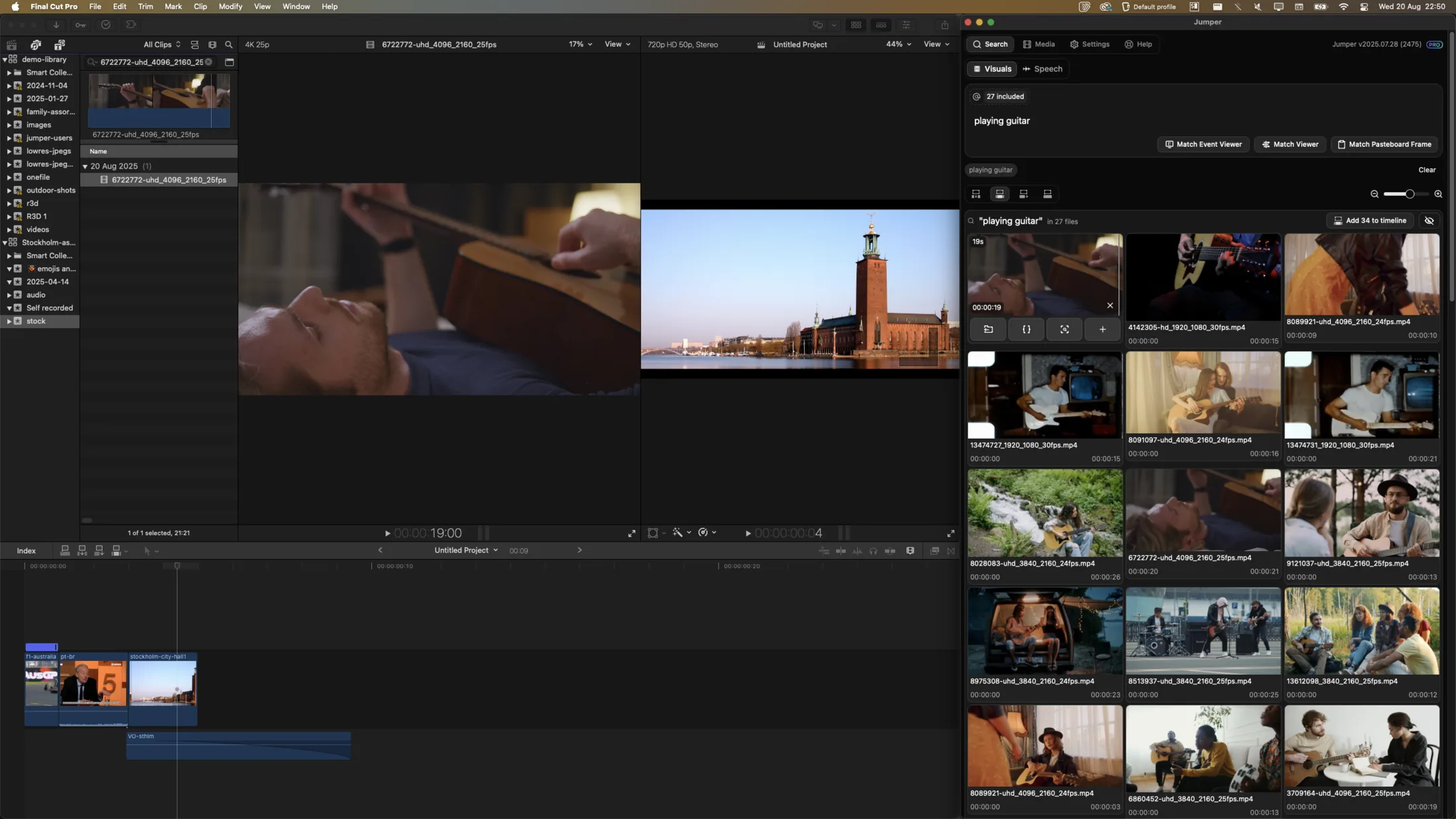Click the import media arrow icon
Viewport: 1456px width, 819px height.
click(x=56, y=24)
